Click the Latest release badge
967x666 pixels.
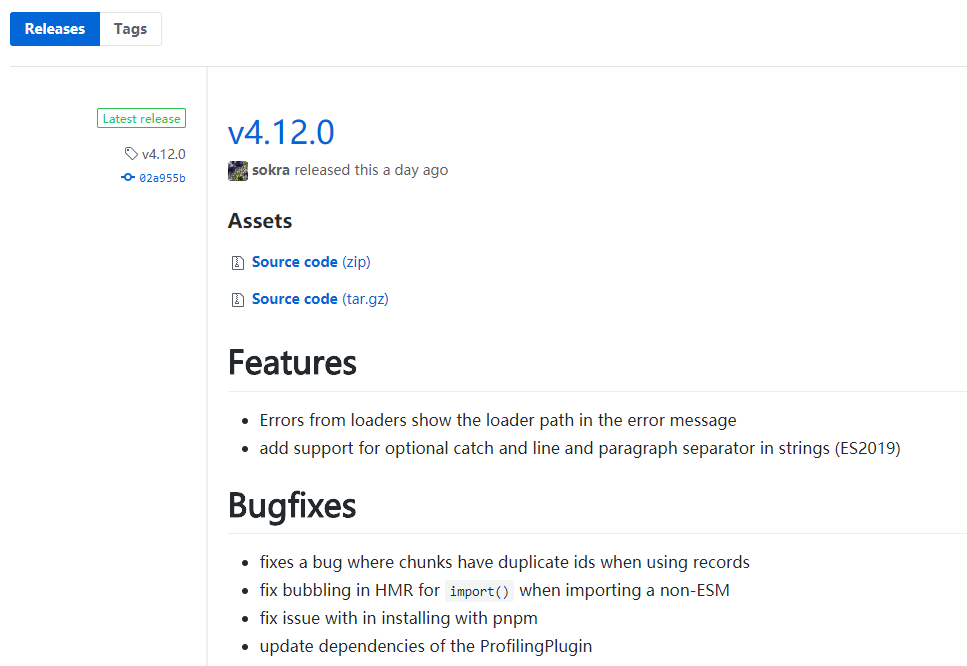pyautogui.click(x=141, y=118)
